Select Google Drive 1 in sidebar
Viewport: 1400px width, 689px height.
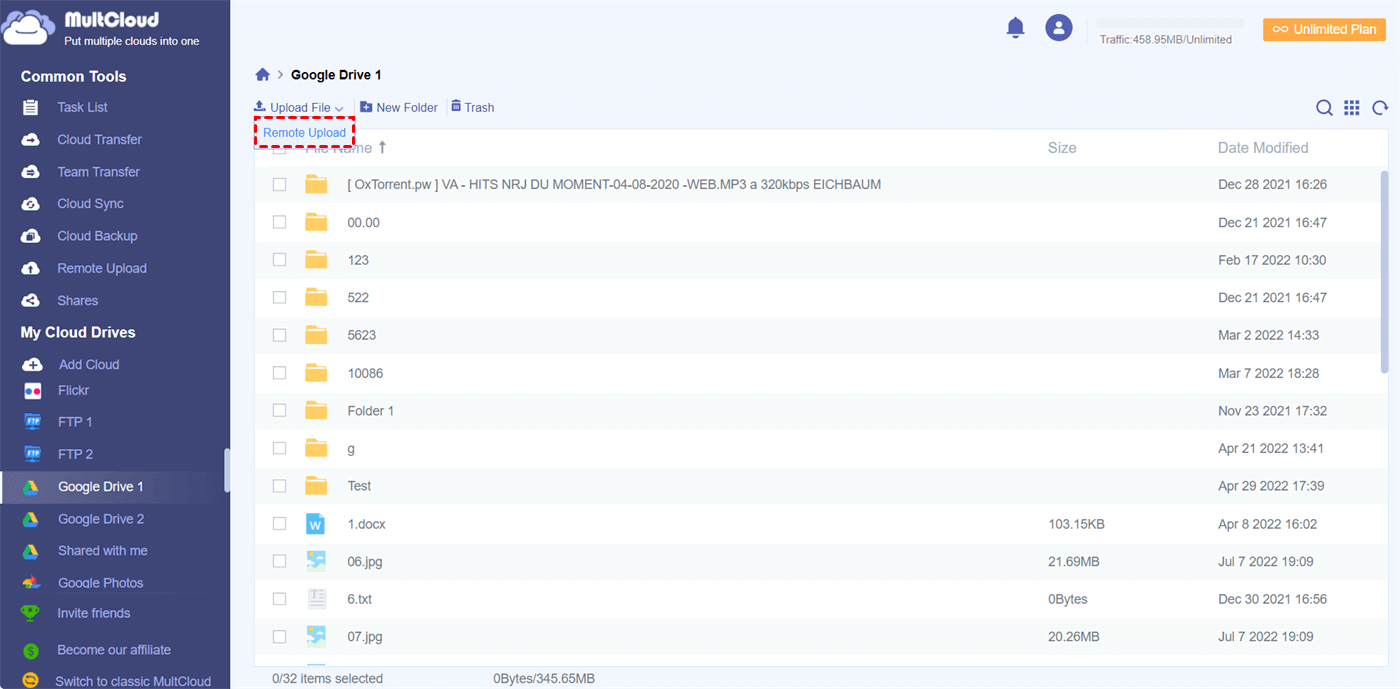tap(115, 487)
